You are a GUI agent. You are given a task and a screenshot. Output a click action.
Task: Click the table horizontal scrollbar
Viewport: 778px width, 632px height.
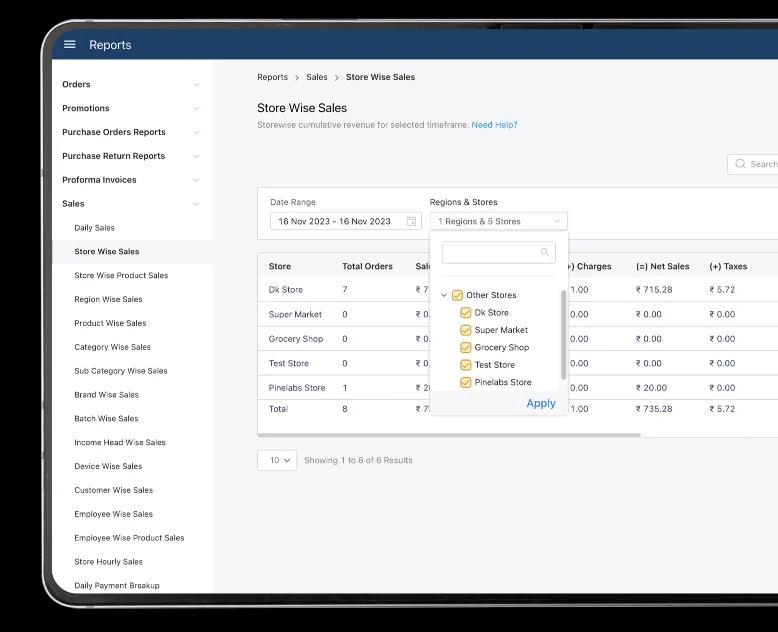click(x=449, y=435)
